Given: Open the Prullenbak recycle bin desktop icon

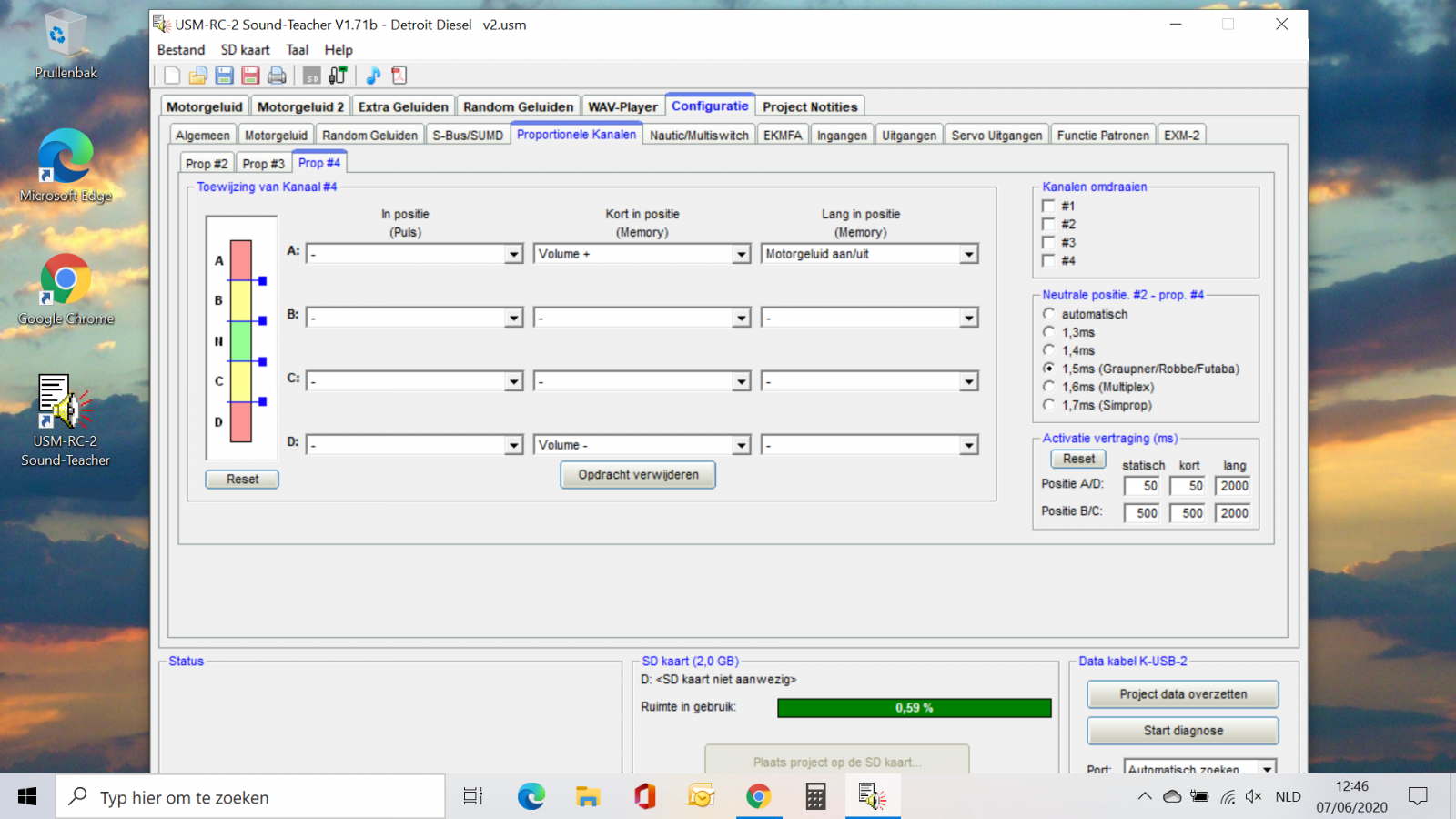Looking at the screenshot, I should pos(66,44).
